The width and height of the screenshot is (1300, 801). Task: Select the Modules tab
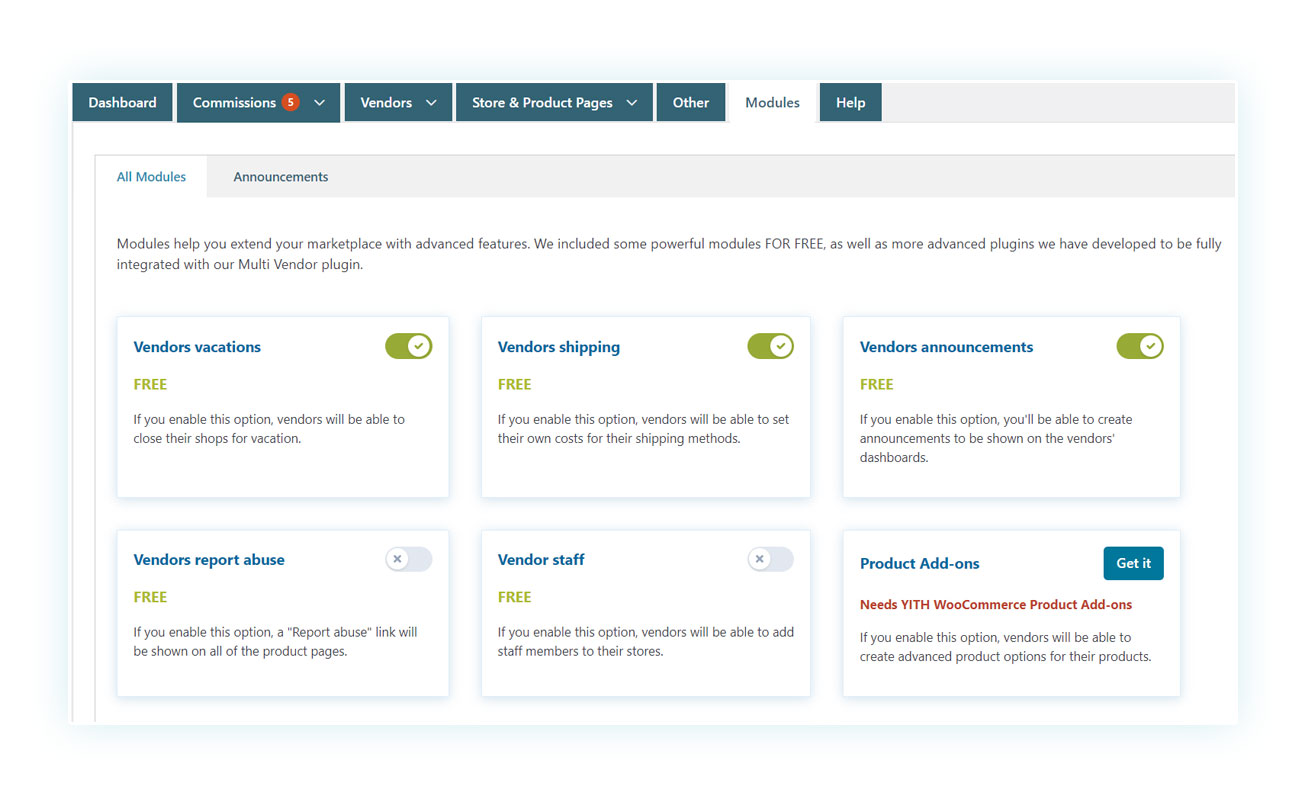pyautogui.click(x=772, y=103)
